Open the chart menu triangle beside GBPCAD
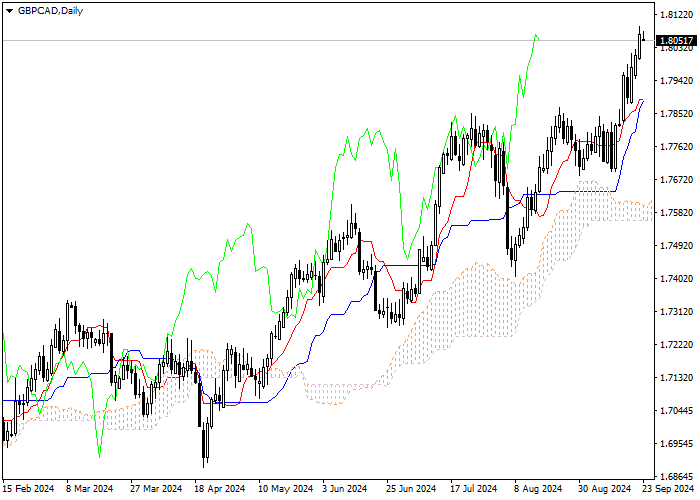Screen dimensions: 700x500 click(9, 11)
